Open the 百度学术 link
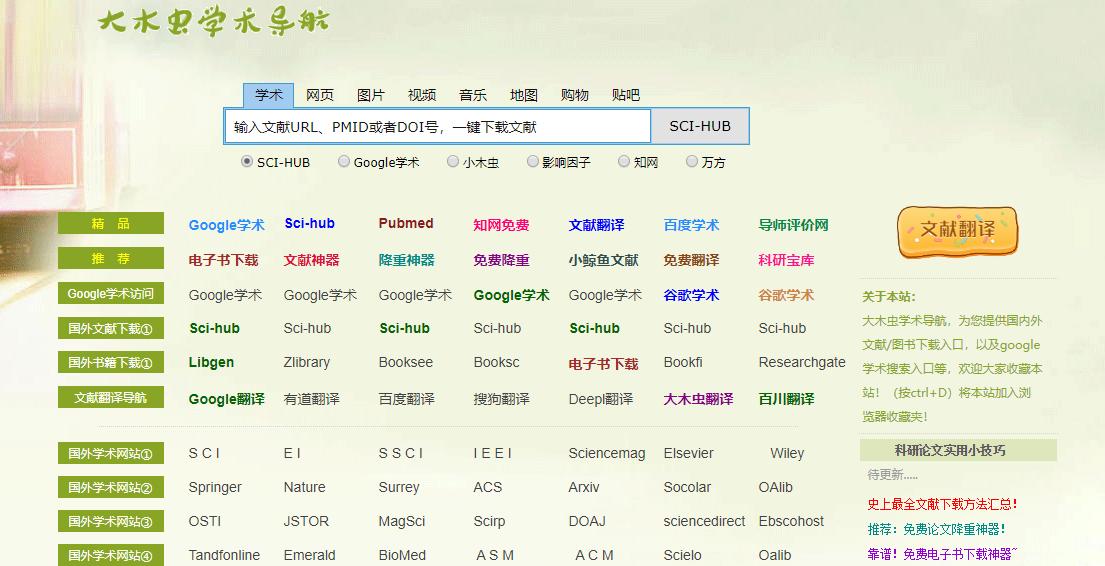The image size is (1105, 566). coord(691,225)
